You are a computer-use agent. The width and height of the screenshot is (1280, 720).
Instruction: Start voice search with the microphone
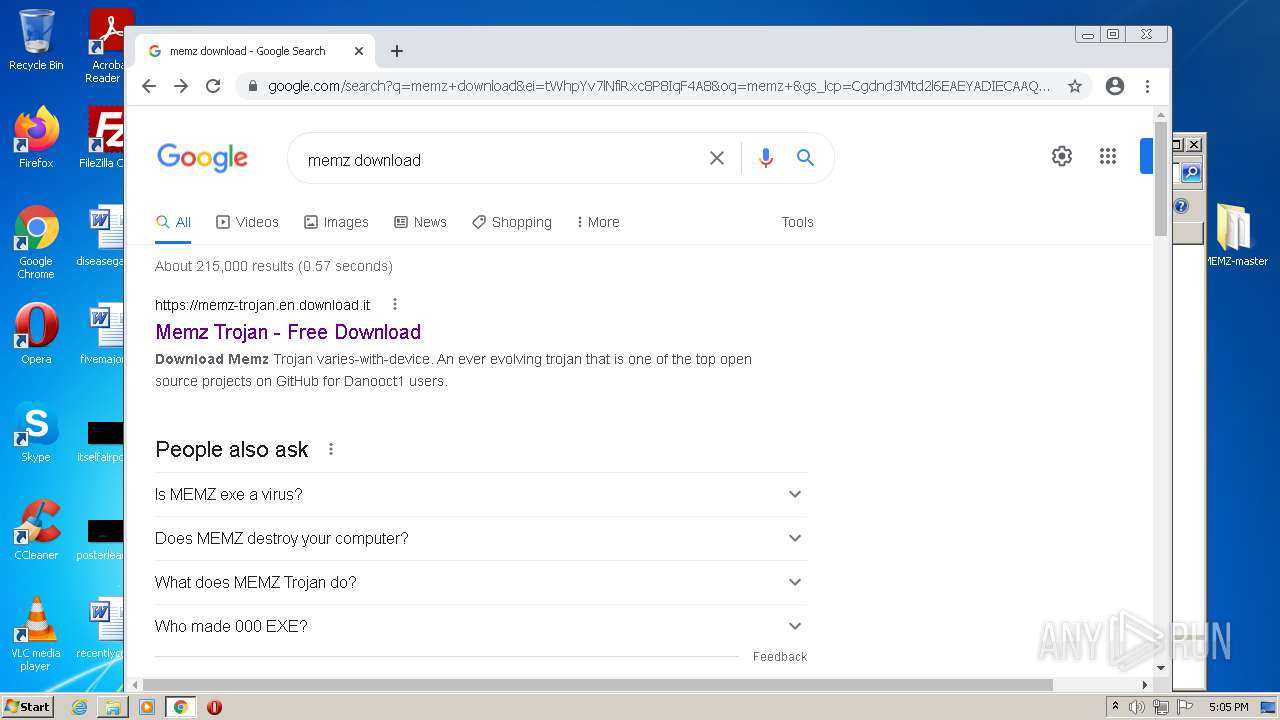click(x=766, y=158)
